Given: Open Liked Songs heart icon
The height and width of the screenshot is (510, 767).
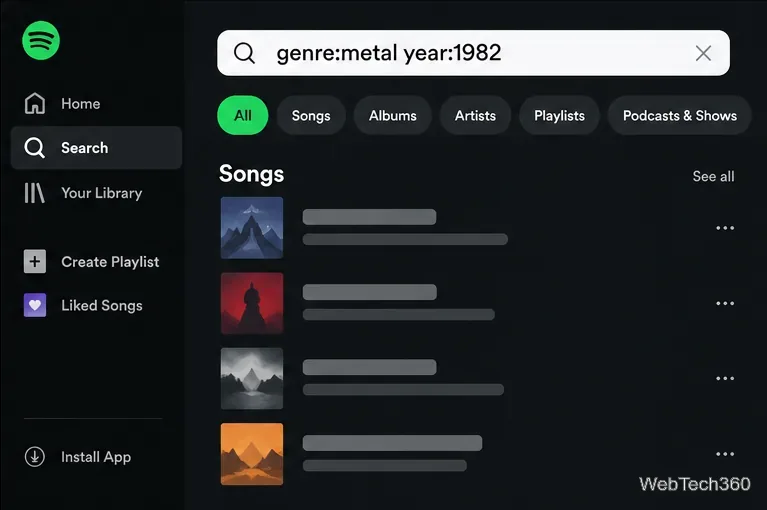Looking at the screenshot, I should point(35,305).
